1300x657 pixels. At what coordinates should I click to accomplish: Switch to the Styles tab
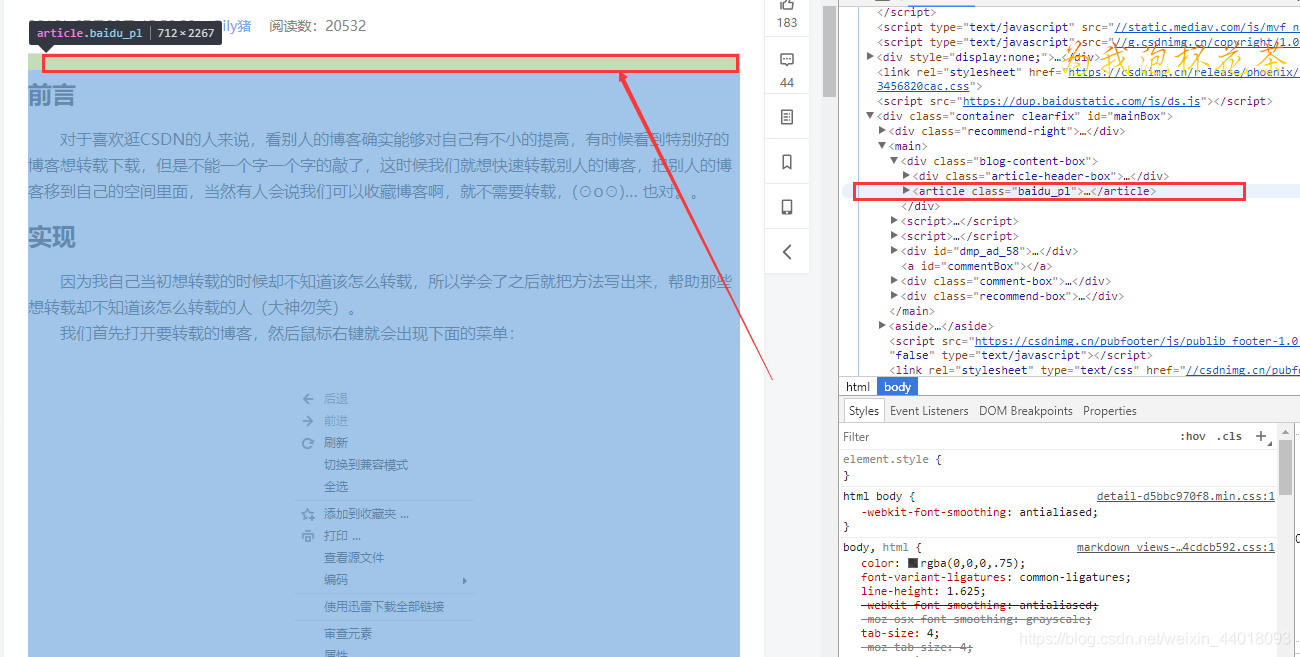tap(863, 411)
